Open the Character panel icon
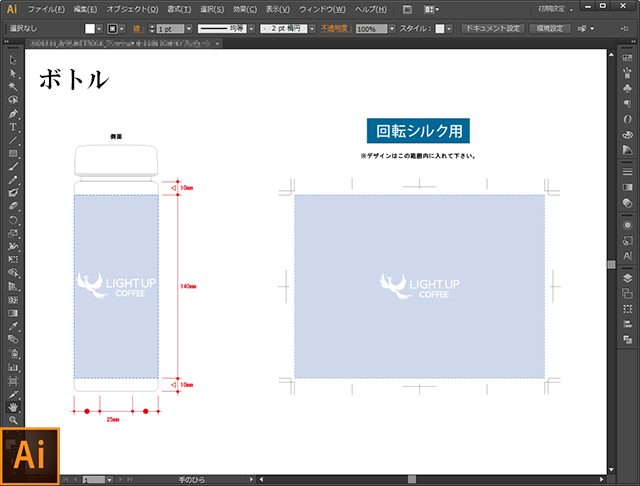The image size is (640, 486). pyautogui.click(x=628, y=256)
